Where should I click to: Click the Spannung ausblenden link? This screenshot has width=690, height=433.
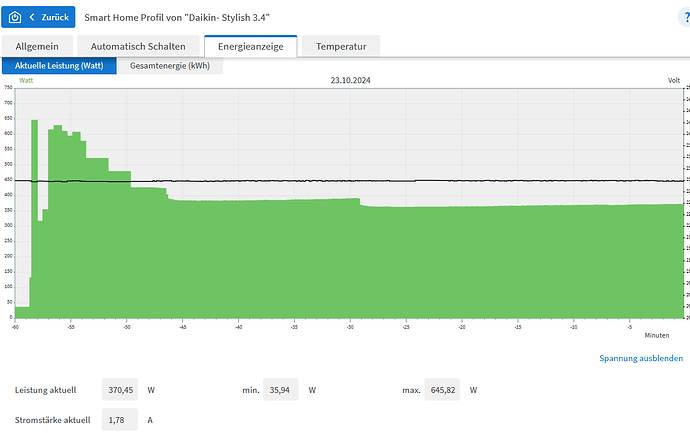click(641, 358)
